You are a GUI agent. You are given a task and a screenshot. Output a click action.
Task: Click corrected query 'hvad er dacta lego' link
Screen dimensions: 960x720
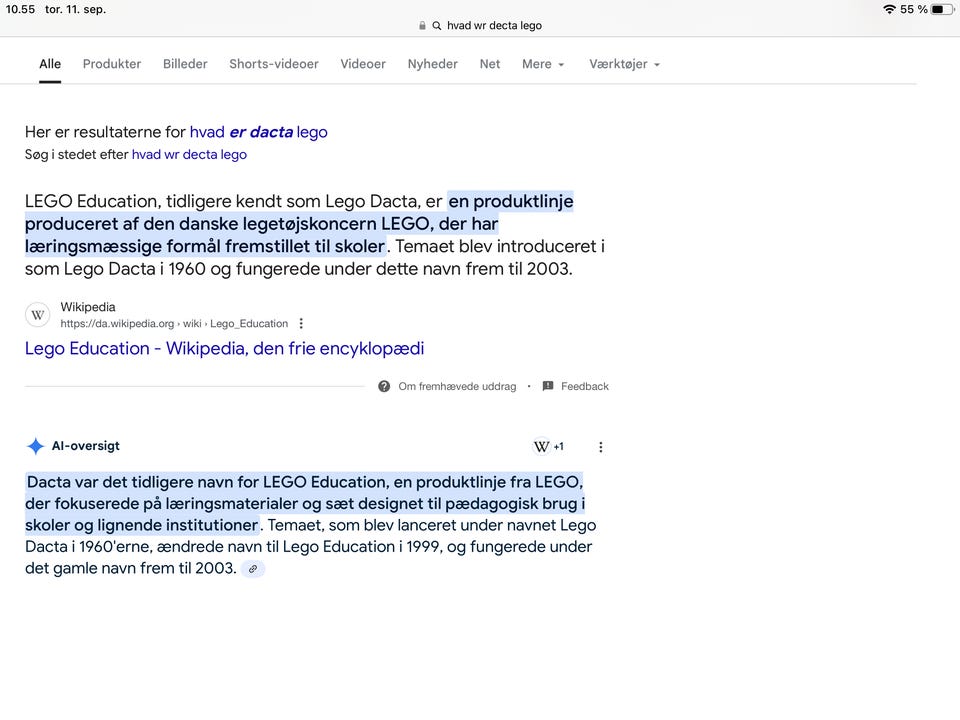click(x=258, y=132)
